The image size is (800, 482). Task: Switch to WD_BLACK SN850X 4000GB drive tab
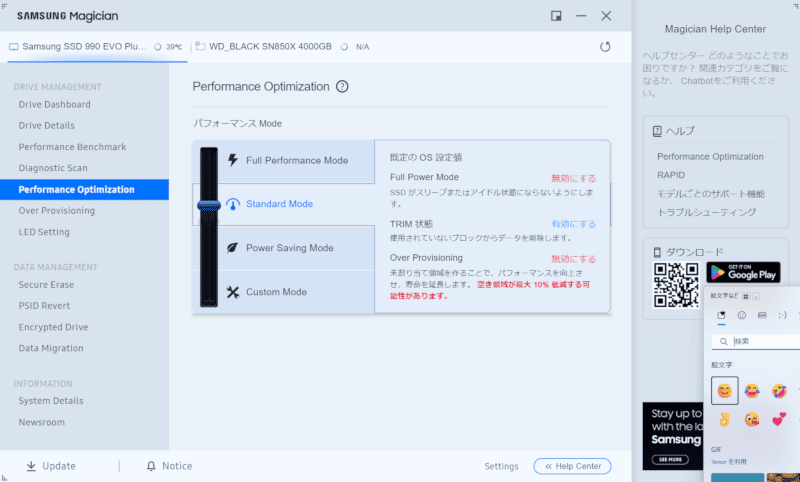tap(270, 46)
